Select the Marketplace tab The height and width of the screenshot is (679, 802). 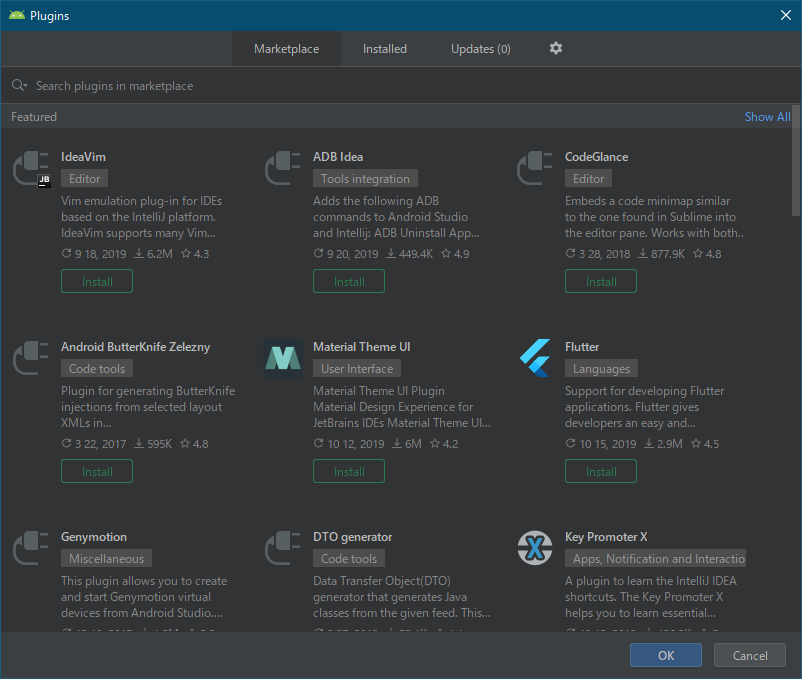pos(286,48)
